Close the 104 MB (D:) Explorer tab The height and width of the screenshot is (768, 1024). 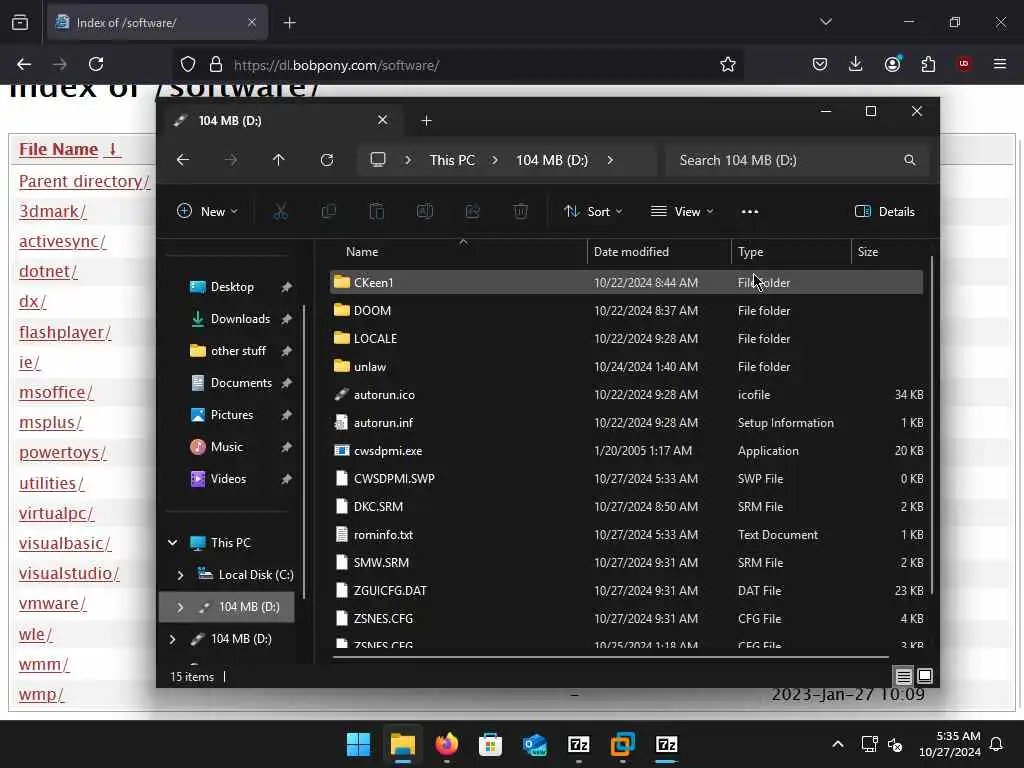click(383, 120)
